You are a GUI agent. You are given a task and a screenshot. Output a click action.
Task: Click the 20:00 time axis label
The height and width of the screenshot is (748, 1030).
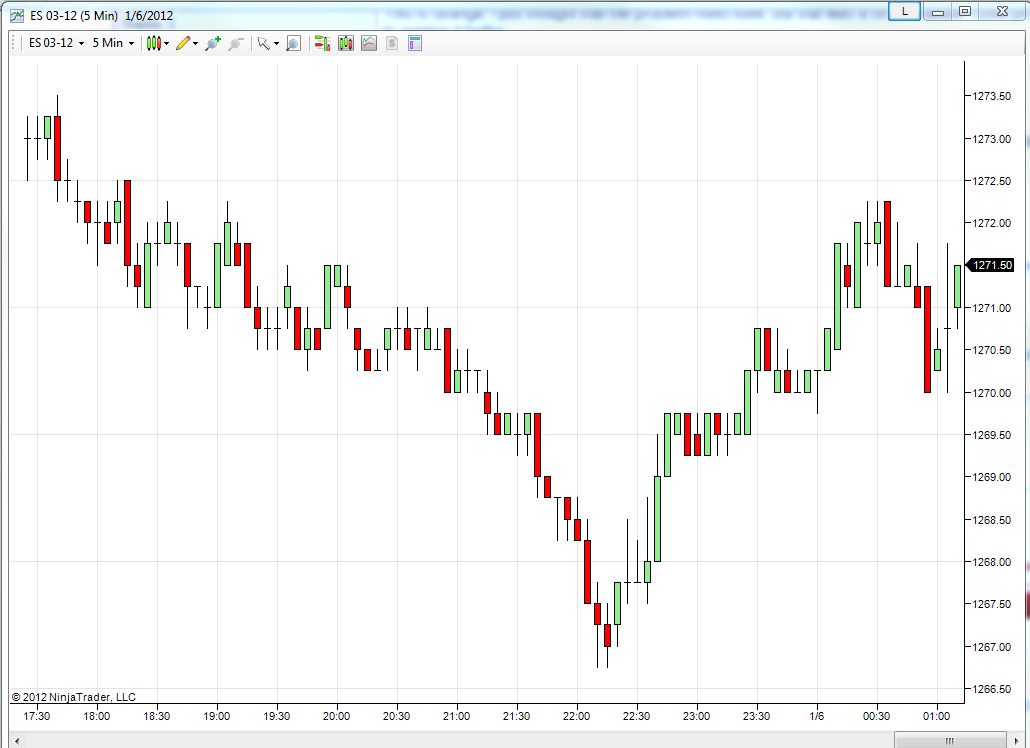click(336, 716)
